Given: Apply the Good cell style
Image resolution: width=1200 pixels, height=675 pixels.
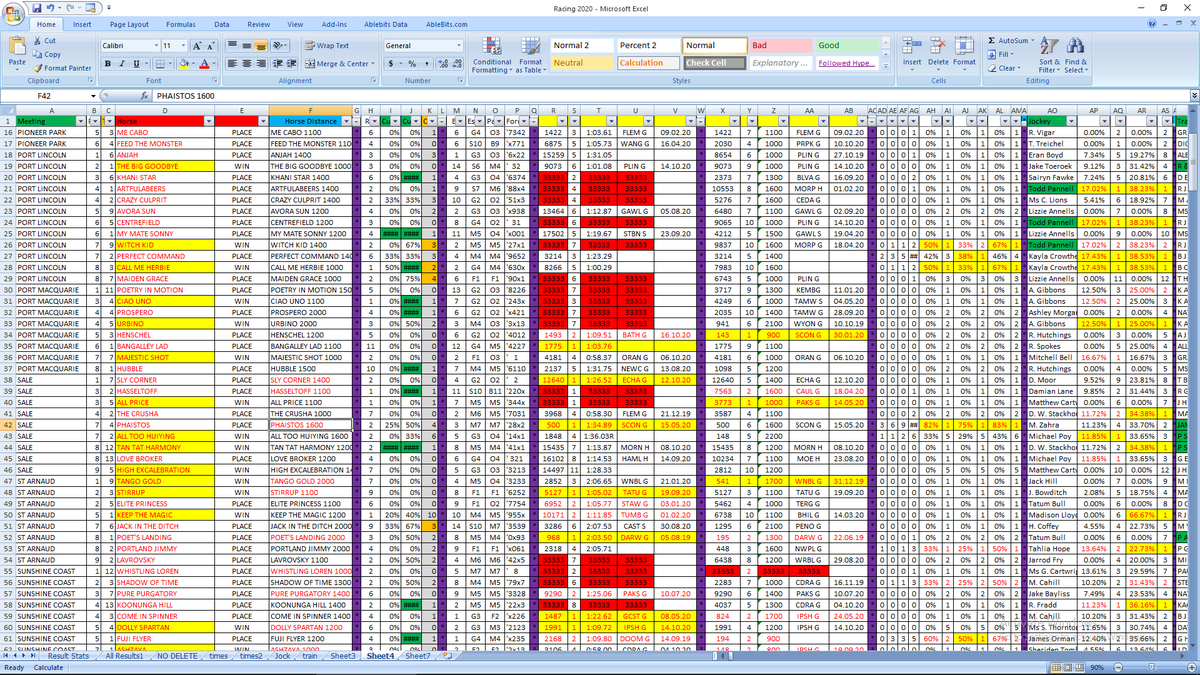Looking at the screenshot, I should pos(847,45).
